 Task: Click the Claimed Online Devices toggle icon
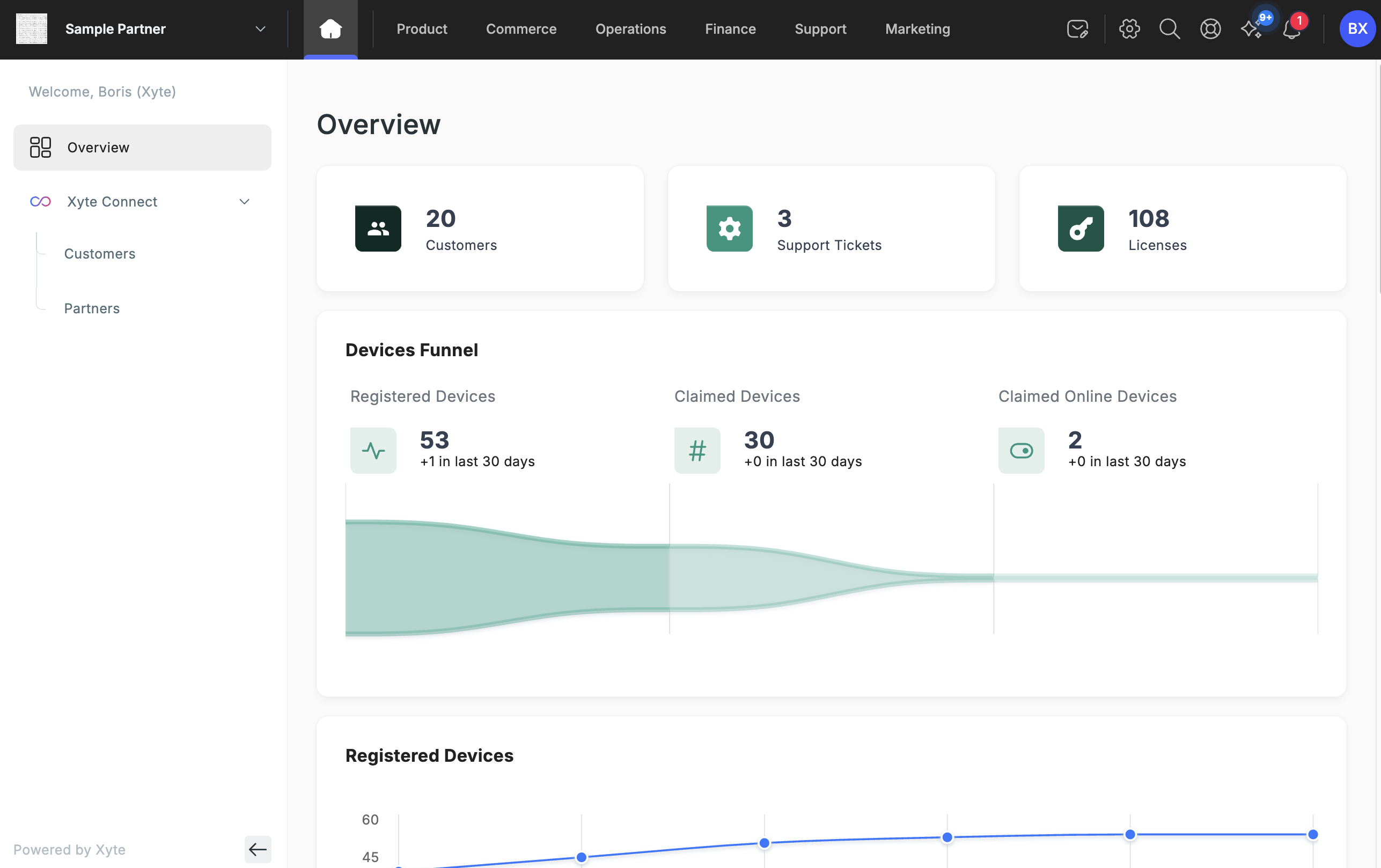tap(1021, 451)
